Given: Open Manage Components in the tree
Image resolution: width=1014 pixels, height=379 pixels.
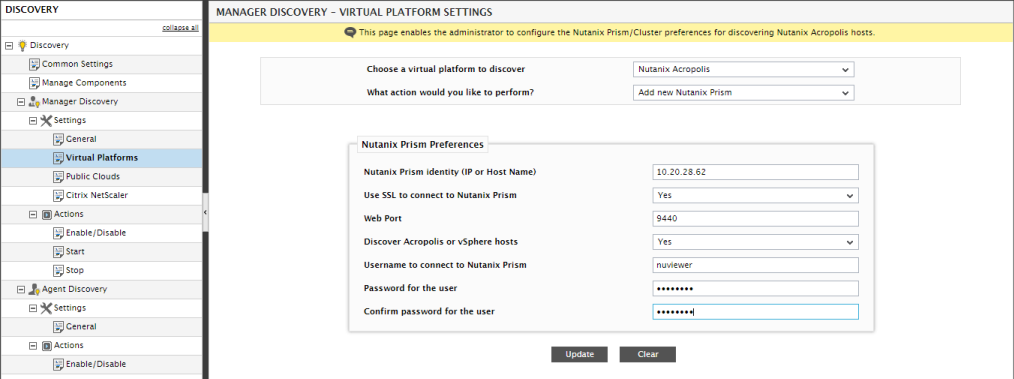Looking at the screenshot, I should (x=84, y=83).
